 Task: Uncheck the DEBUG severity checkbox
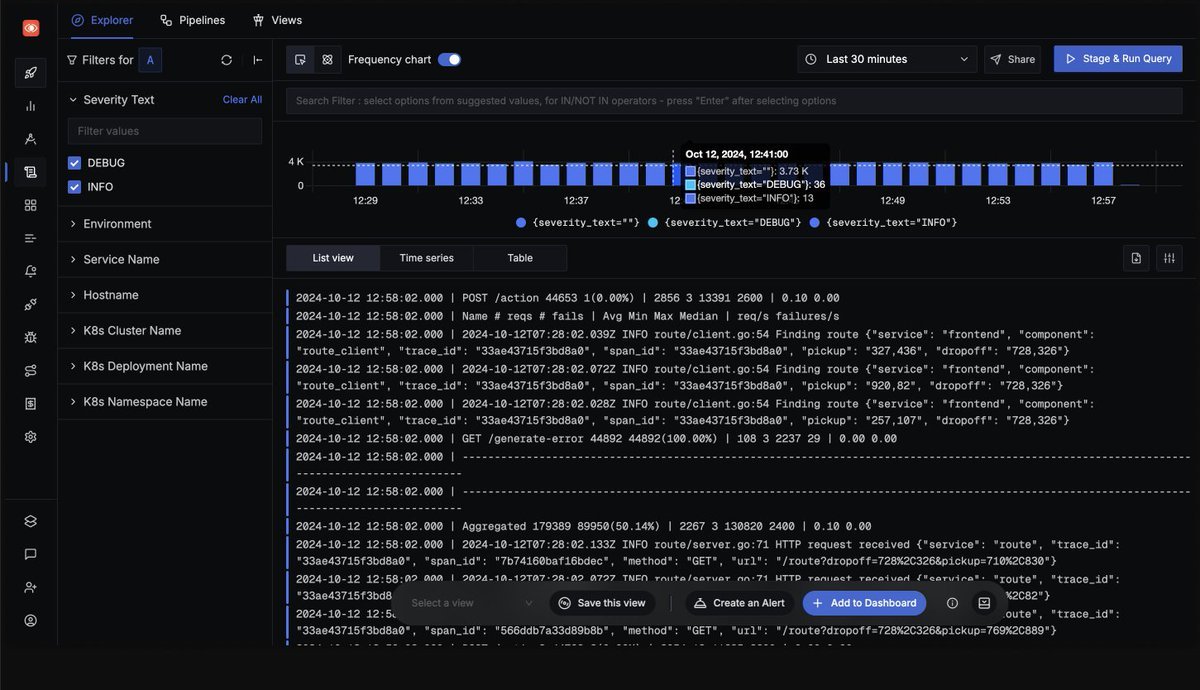(74, 163)
